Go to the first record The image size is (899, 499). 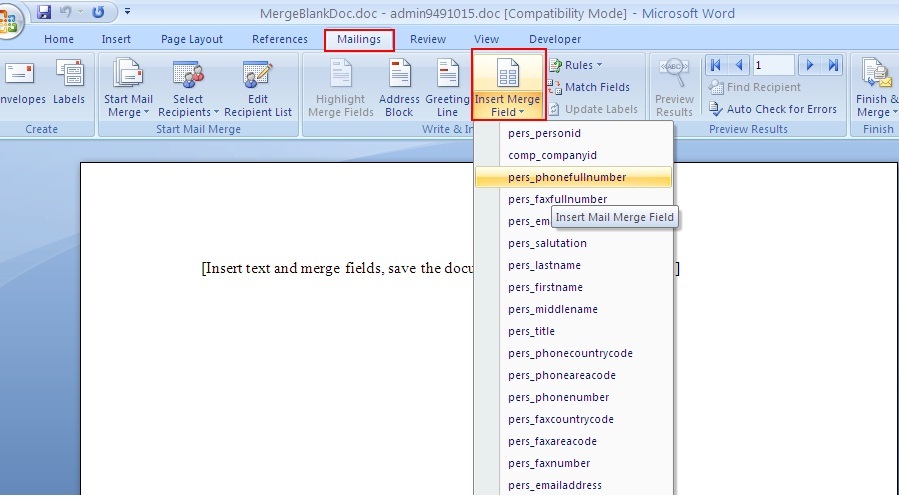click(x=715, y=65)
